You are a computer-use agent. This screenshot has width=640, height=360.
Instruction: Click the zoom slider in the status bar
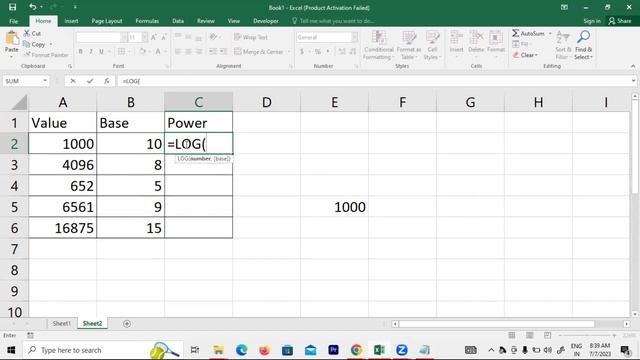(x=587, y=335)
